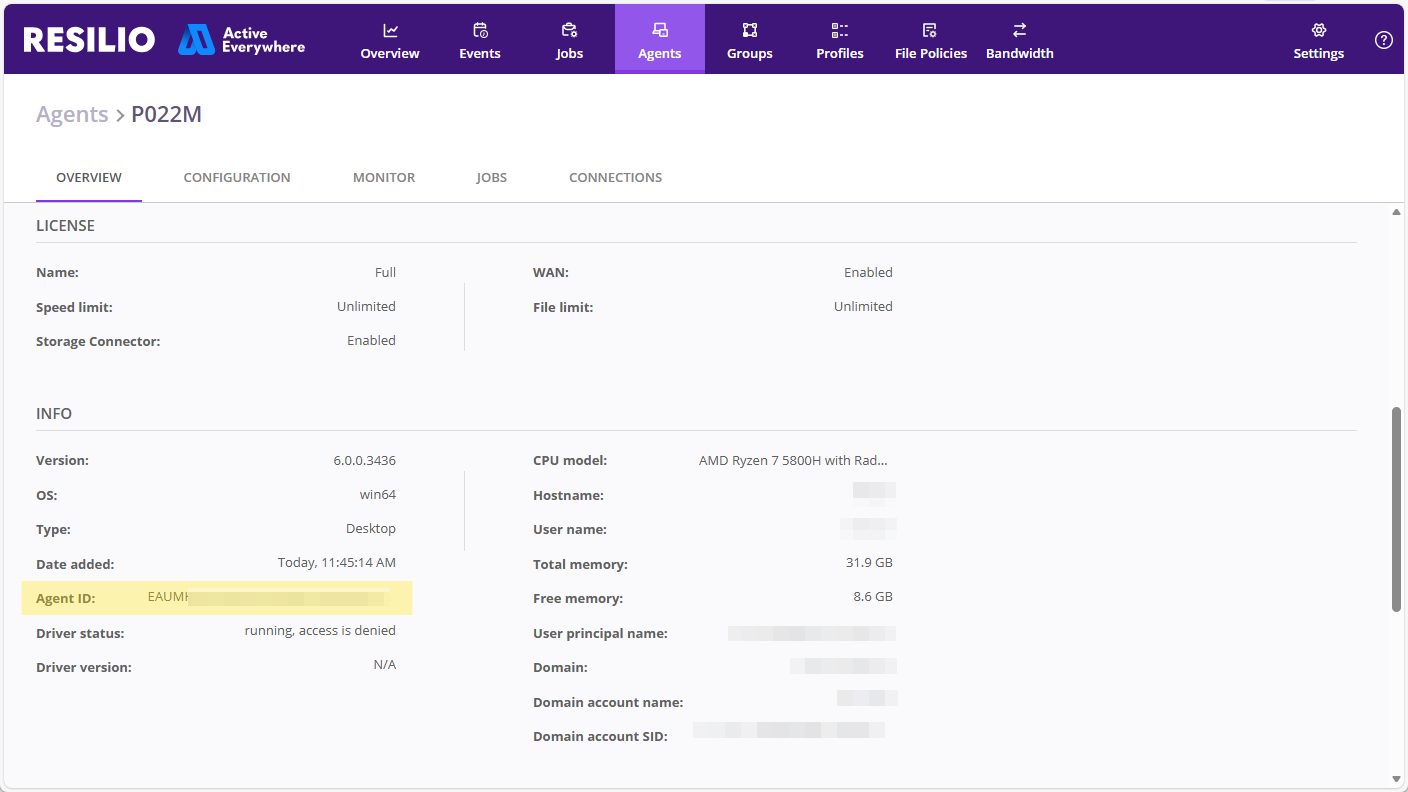Click the Hostname label

[x=568, y=495]
